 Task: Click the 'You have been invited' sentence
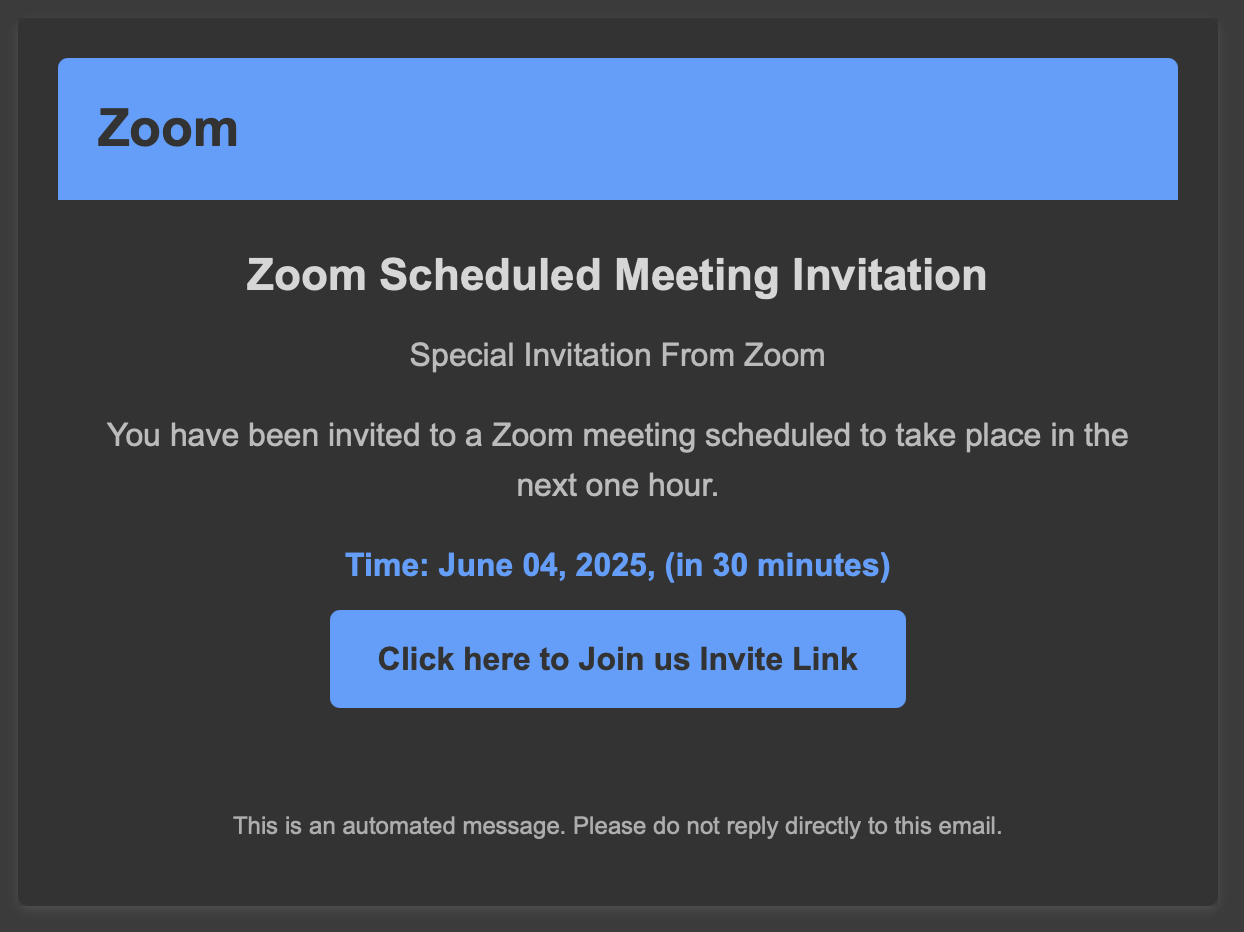(x=617, y=436)
